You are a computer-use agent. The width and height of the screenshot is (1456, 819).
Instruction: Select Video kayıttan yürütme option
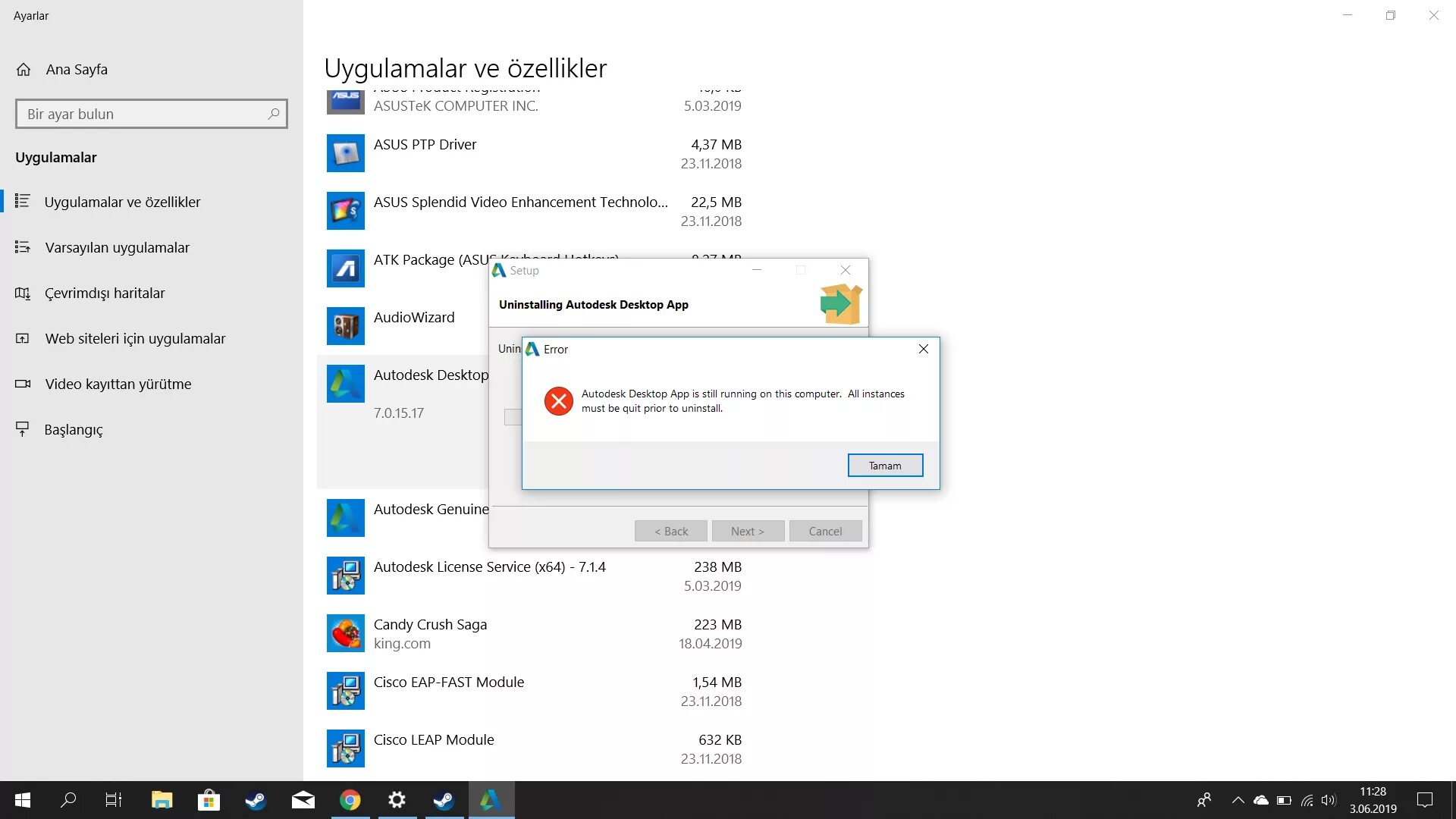pyautogui.click(x=118, y=384)
